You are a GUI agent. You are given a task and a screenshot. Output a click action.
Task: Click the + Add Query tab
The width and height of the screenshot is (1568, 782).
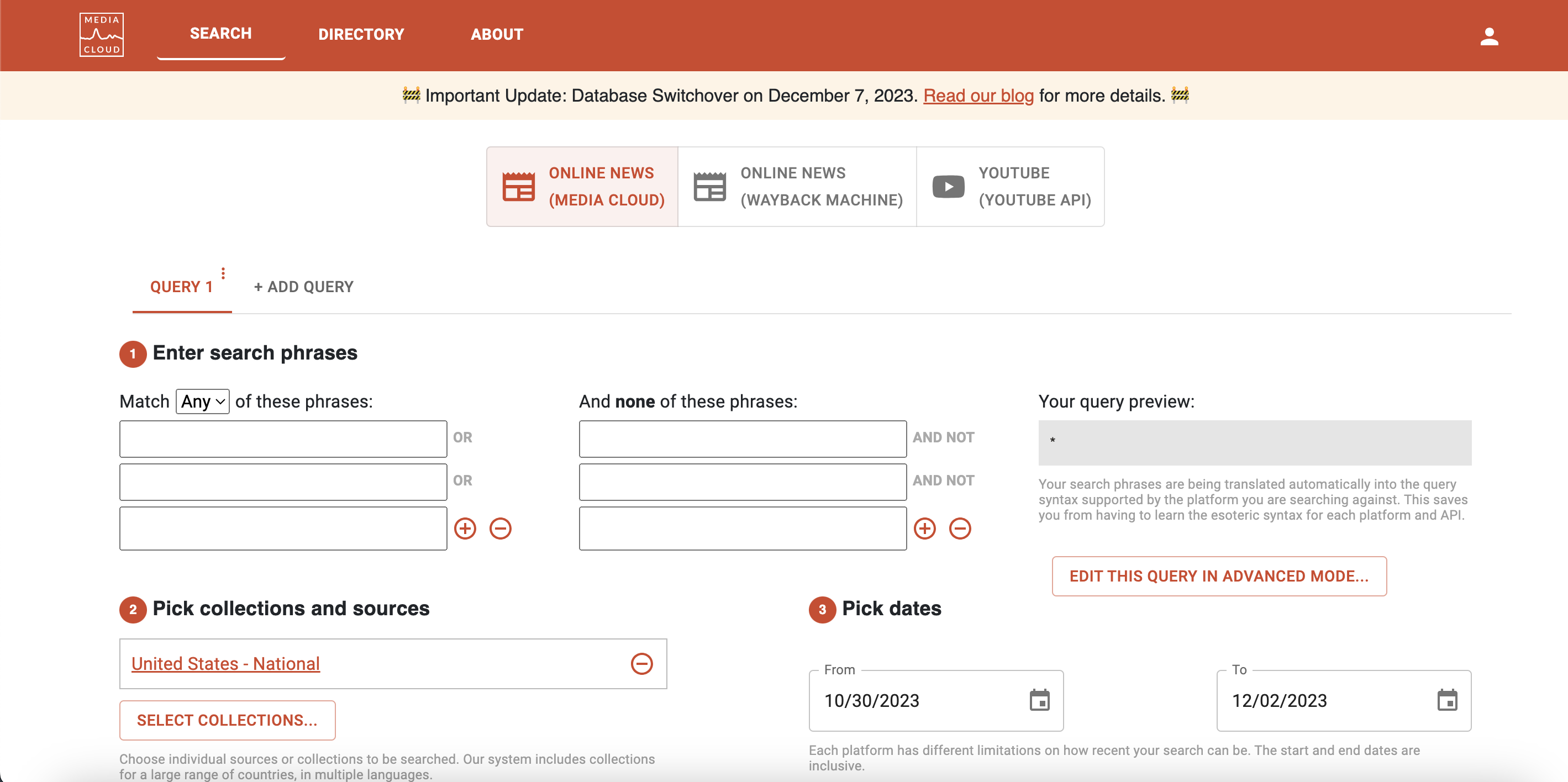303,287
